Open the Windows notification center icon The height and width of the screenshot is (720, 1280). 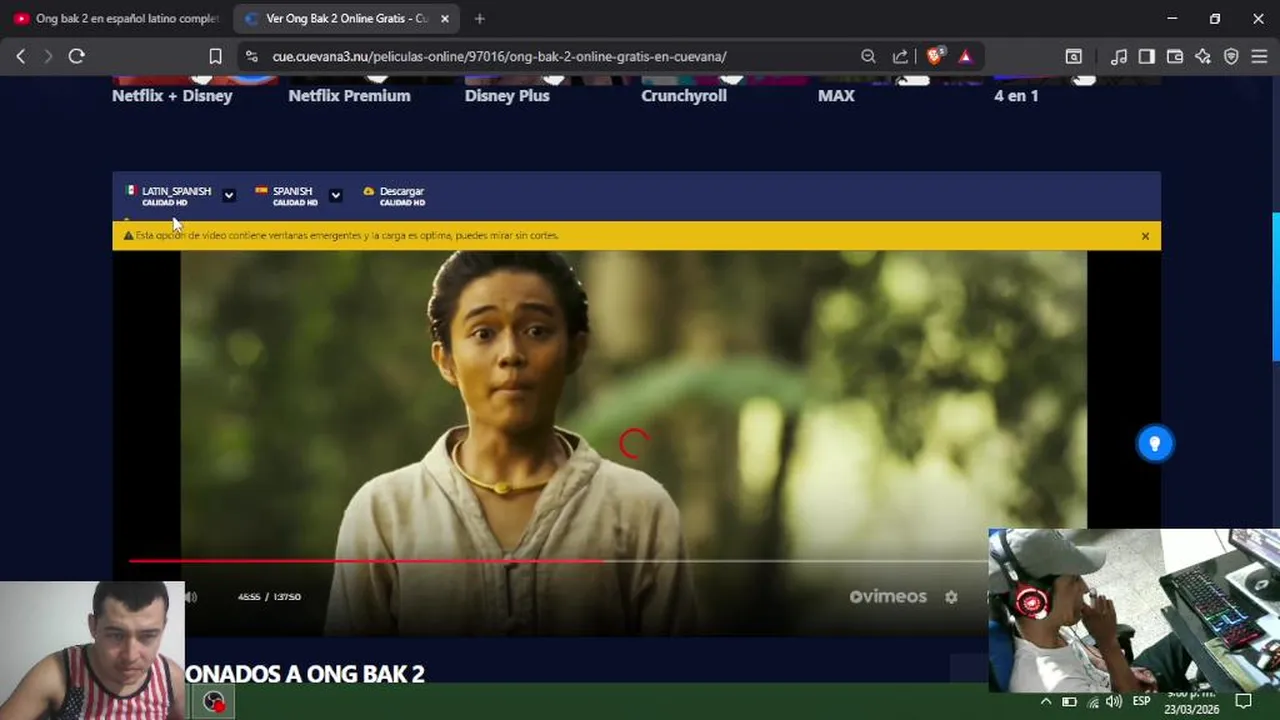[x=1244, y=702]
